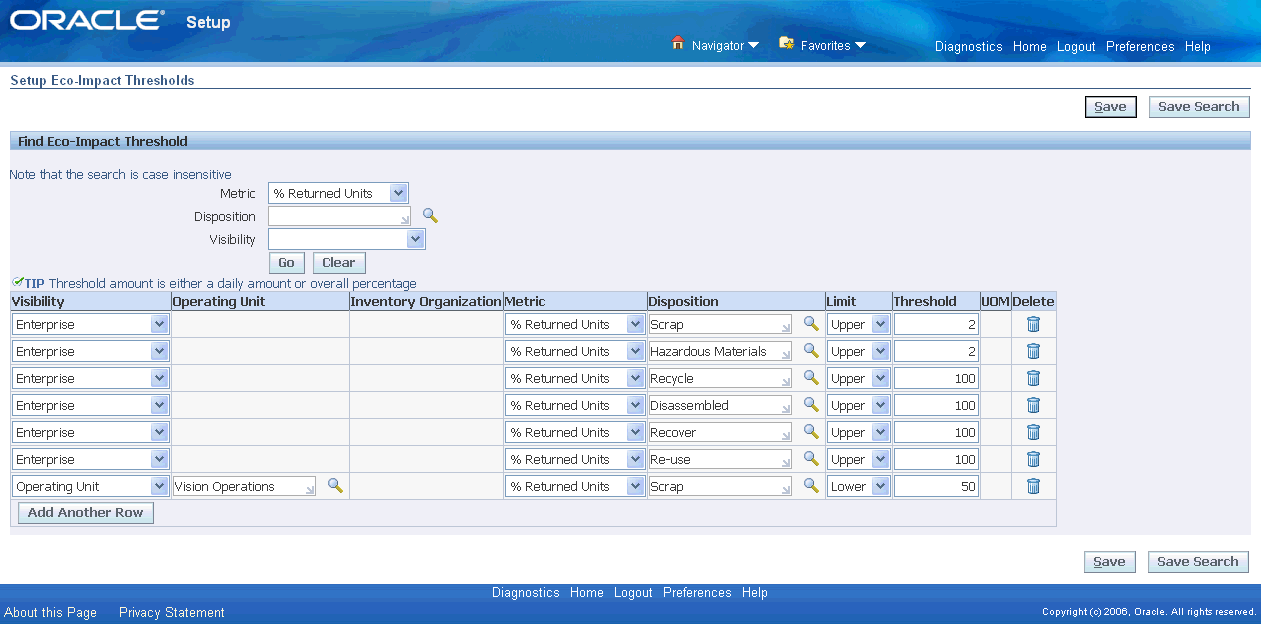Delete the Re-use threshold row

1033,459
